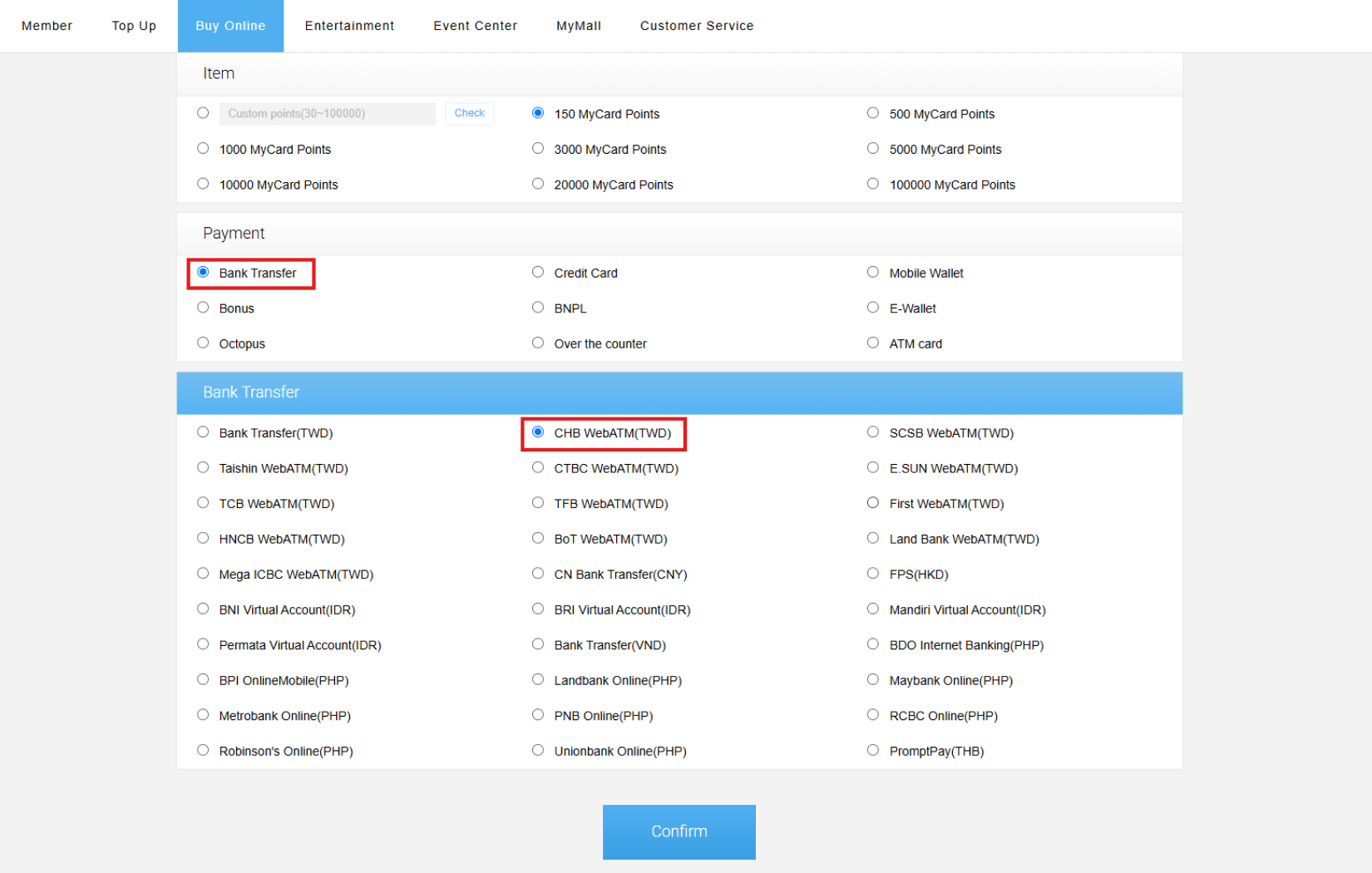Select 10000 MyCard Points
Screen dimensions: 1372x873
[x=203, y=184]
